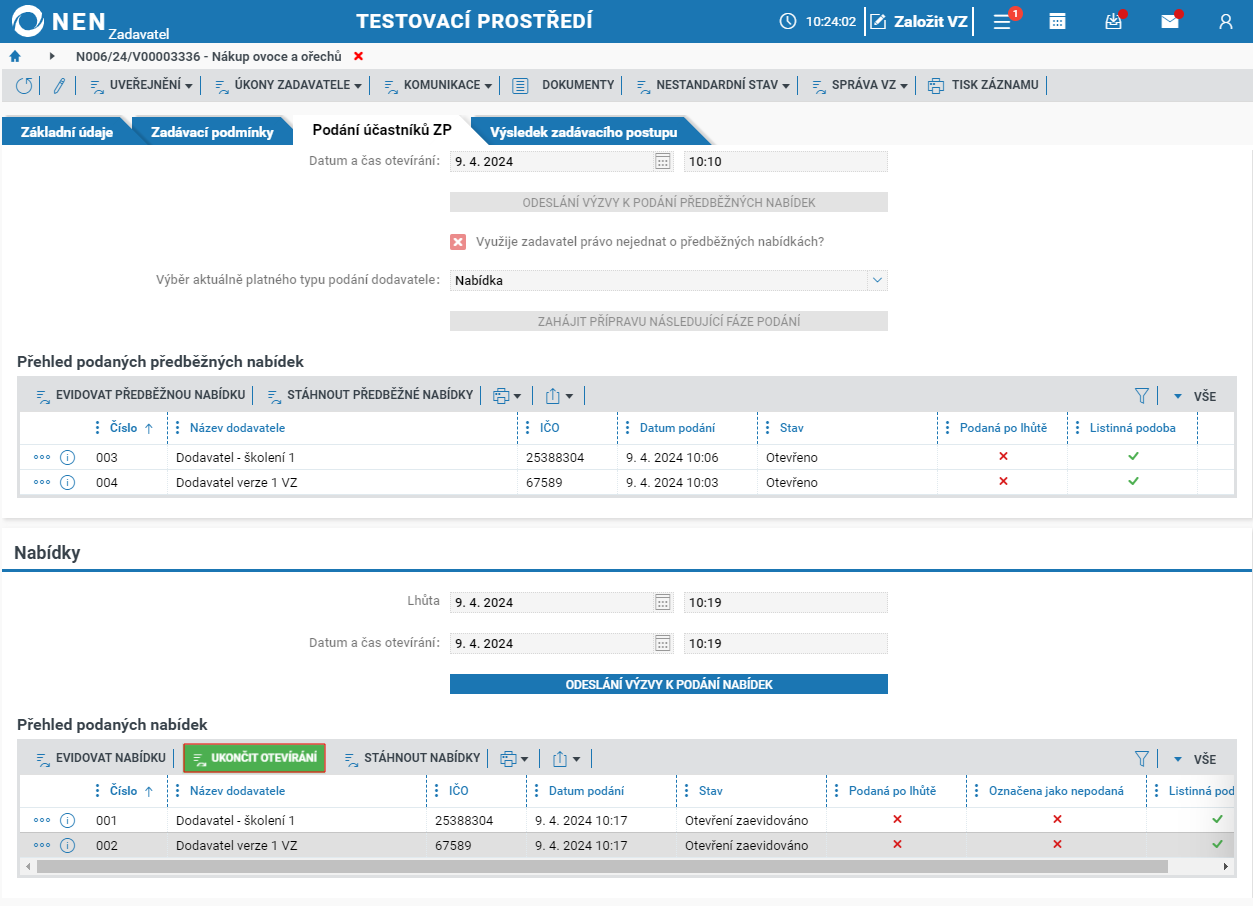Switch to Zadávací podmínky tab
The height and width of the screenshot is (906, 1253).
(212, 132)
